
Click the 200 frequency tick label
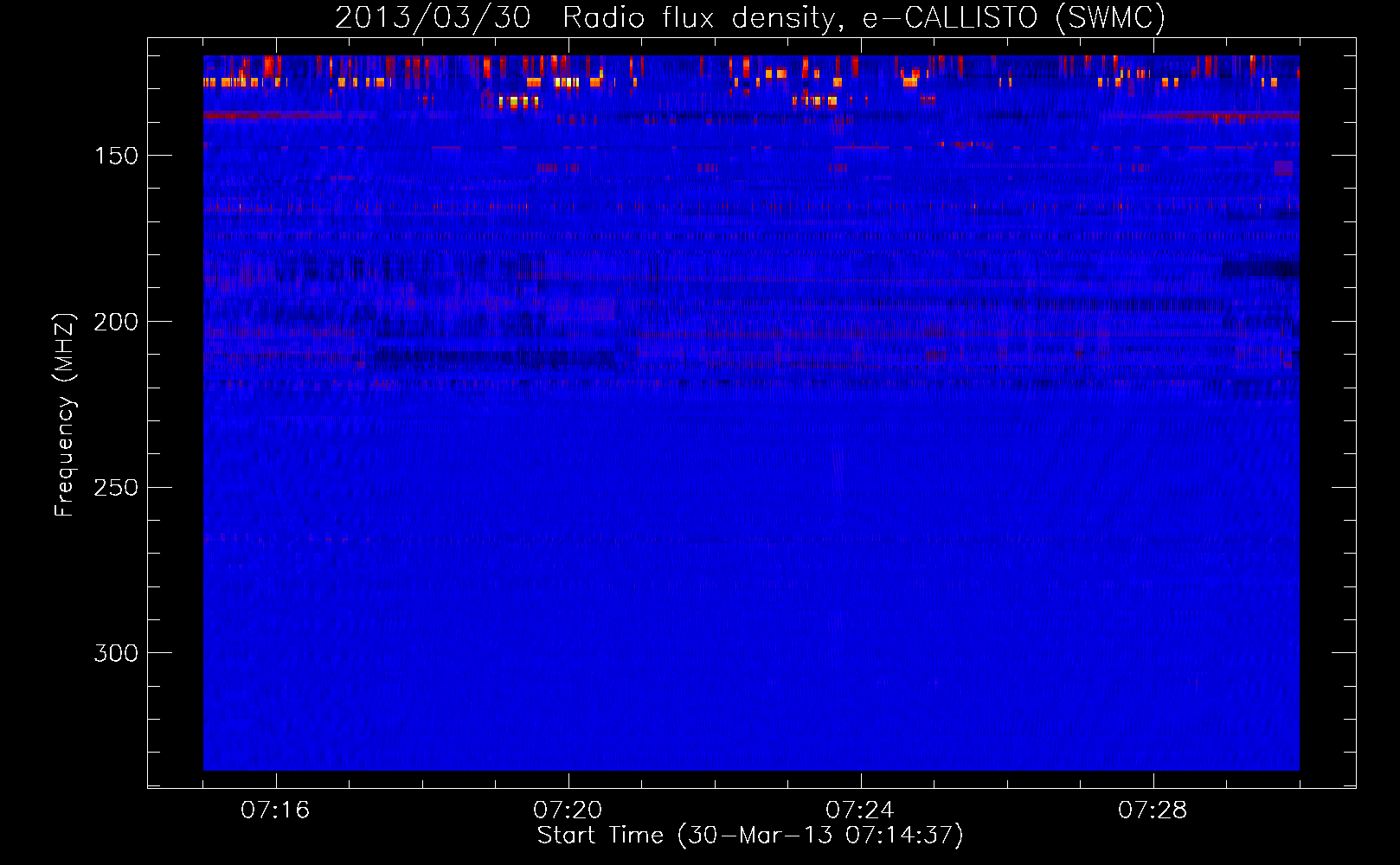pos(116,322)
